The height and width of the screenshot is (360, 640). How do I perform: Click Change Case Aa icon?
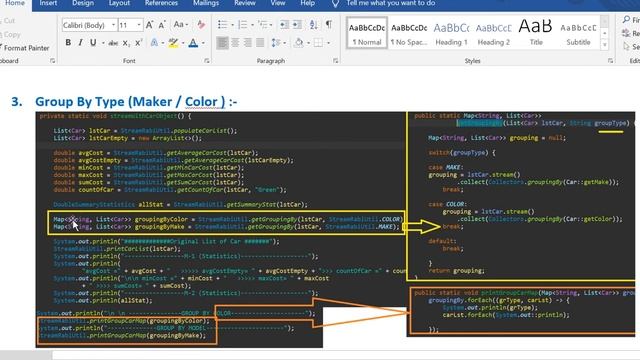[x=179, y=24]
